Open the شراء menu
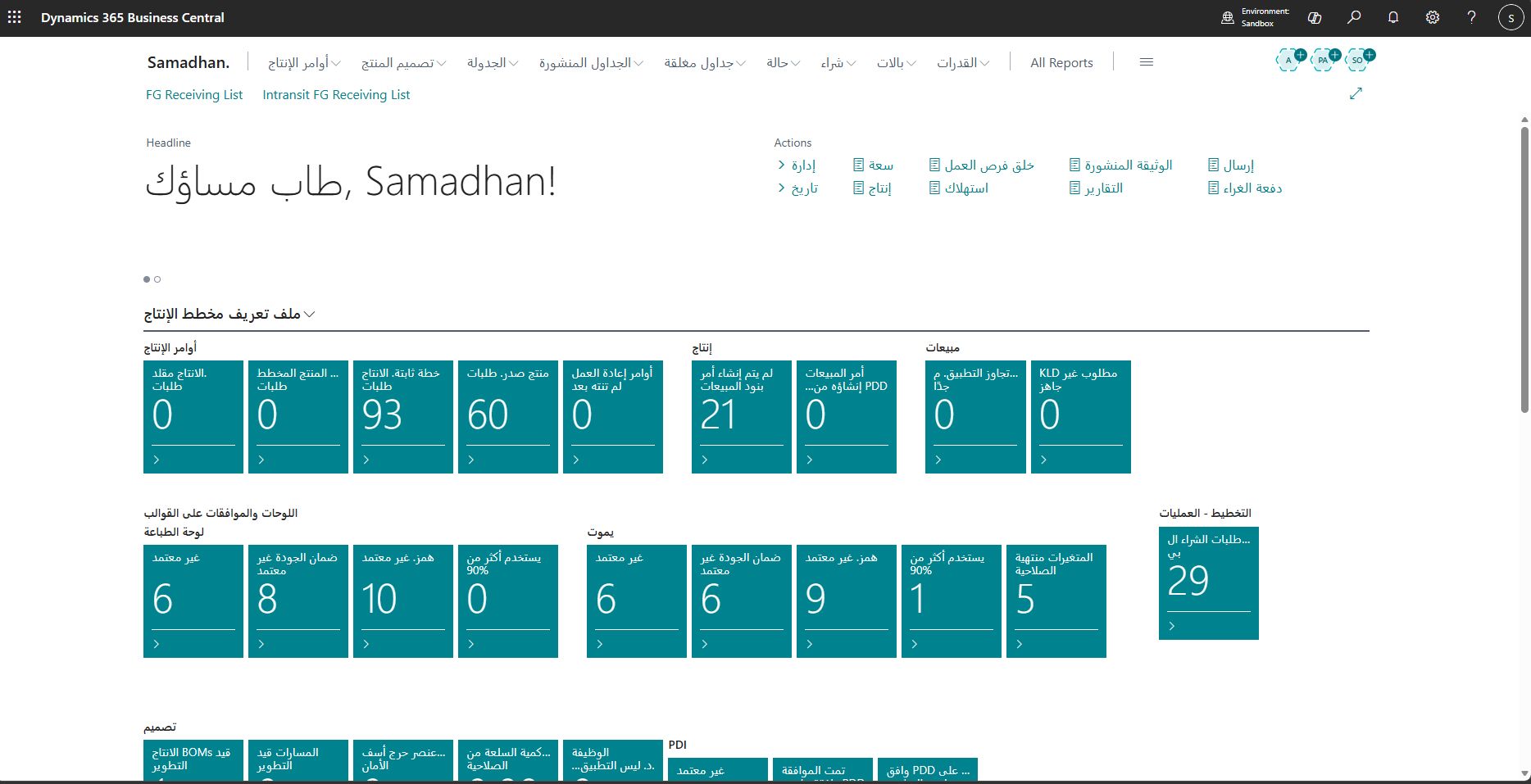 pos(838,62)
